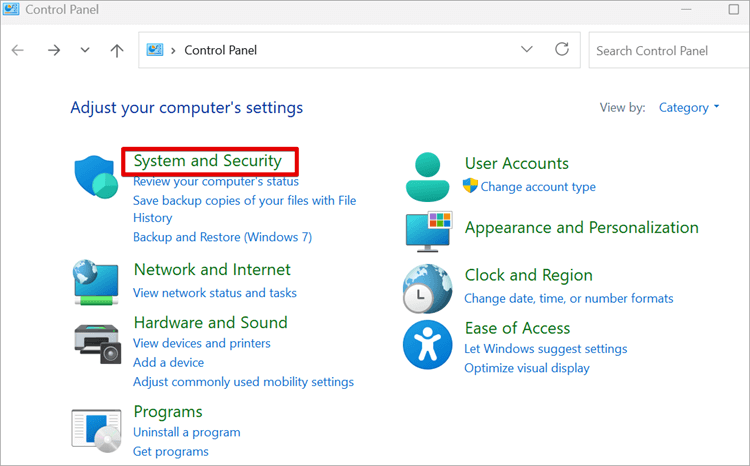Screen dimensions: 750x466
Task: Go up one level with up arrow
Action: click(x=117, y=50)
